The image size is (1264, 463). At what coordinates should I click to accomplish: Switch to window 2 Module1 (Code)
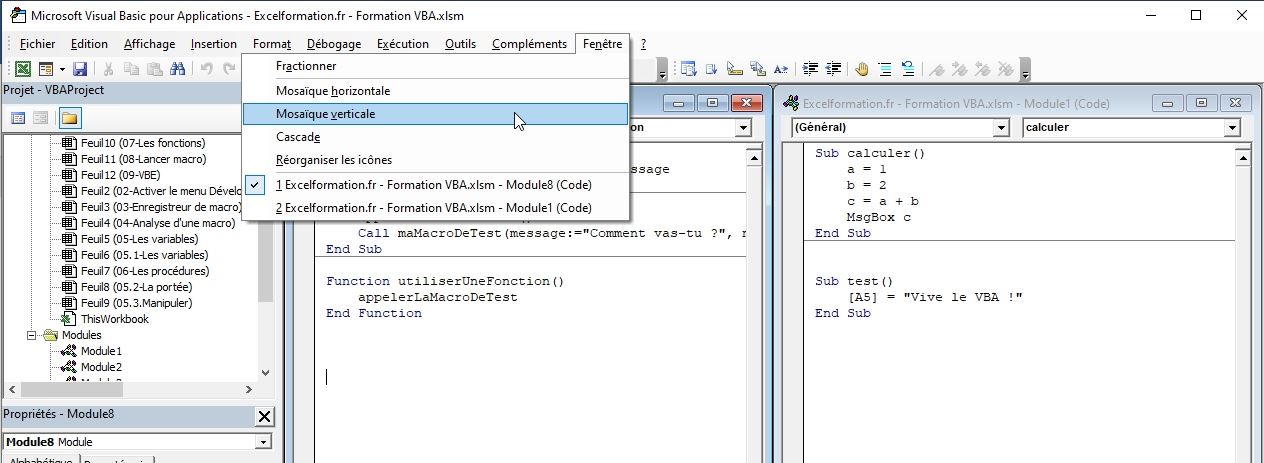click(x=433, y=208)
